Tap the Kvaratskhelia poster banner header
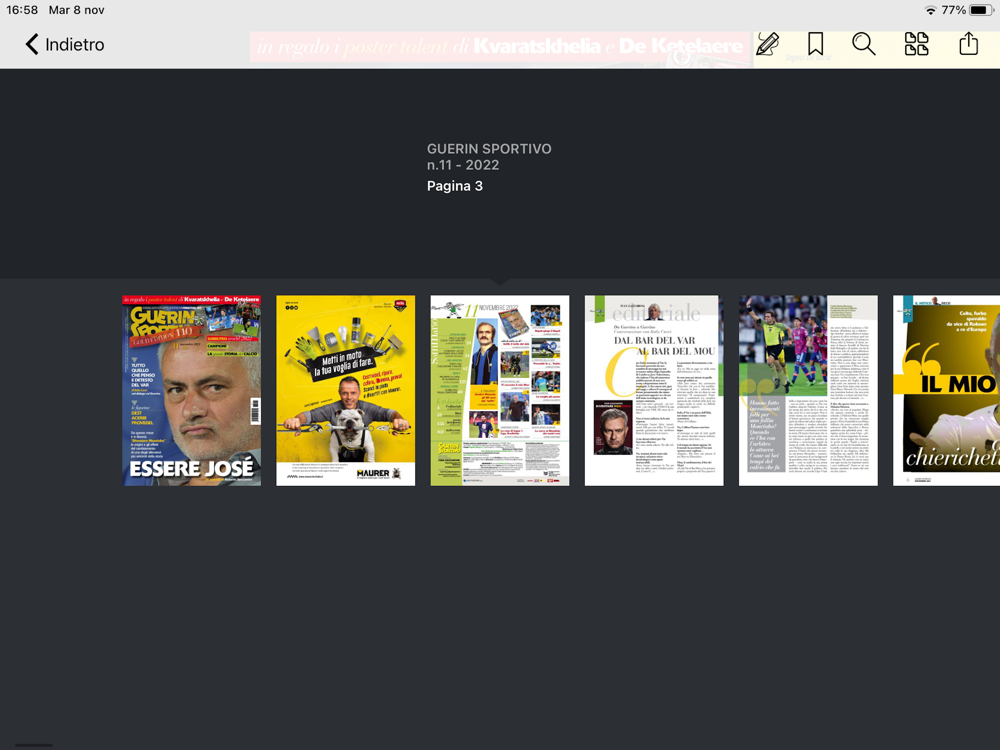Image resolution: width=1000 pixels, height=750 pixels. click(x=500, y=46)
